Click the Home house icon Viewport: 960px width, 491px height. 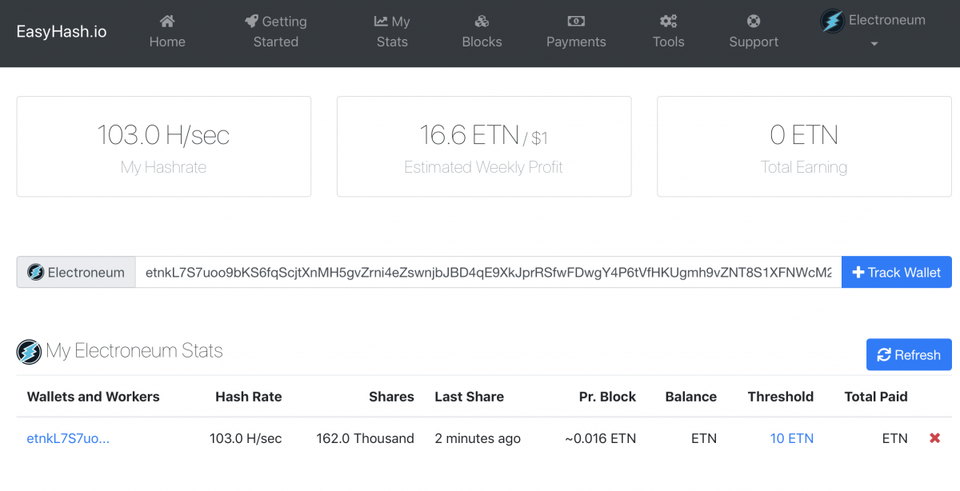coord(167,21)
